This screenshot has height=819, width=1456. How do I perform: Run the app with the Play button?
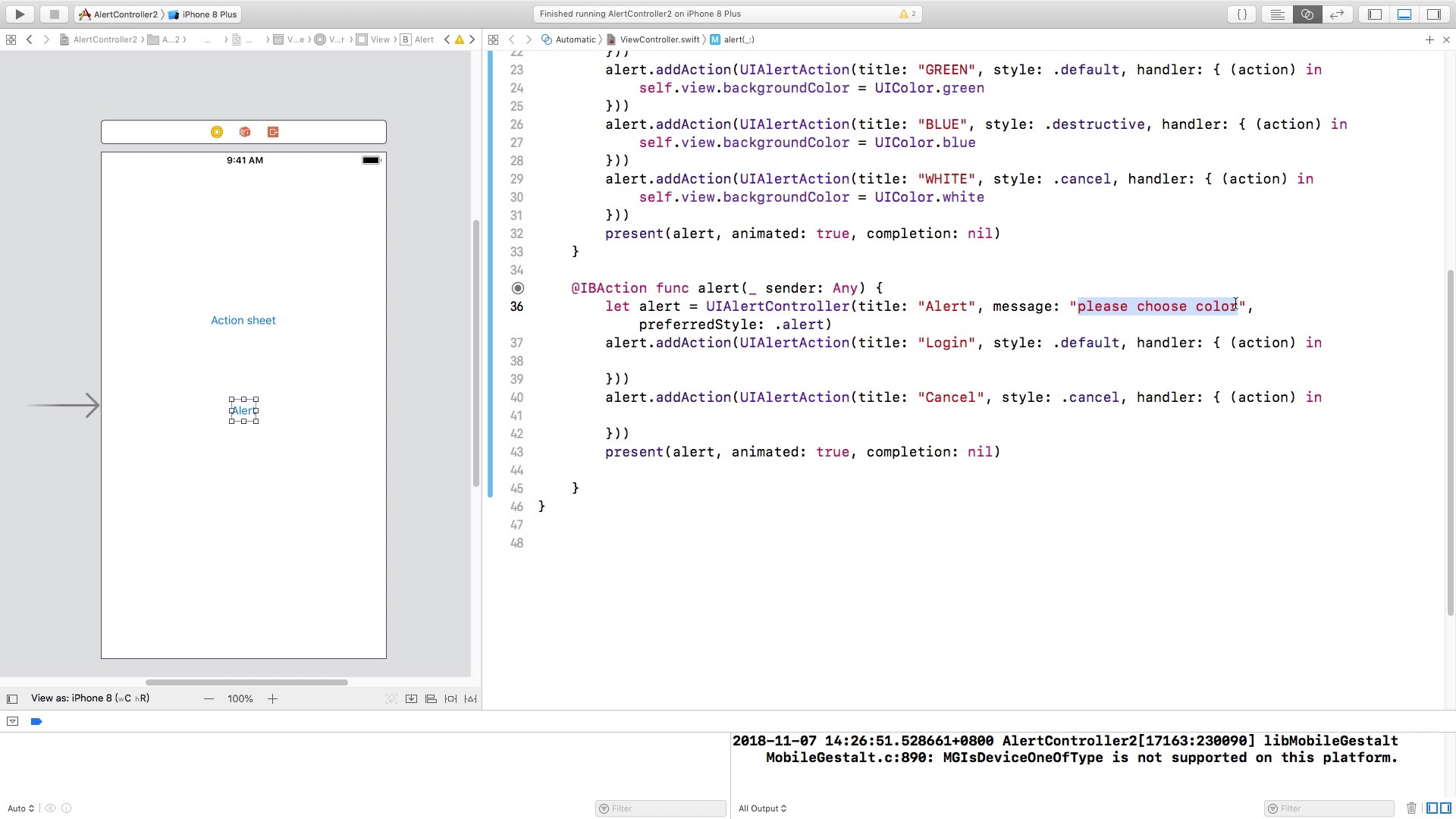pyautogui.click(x=20, y=14)
